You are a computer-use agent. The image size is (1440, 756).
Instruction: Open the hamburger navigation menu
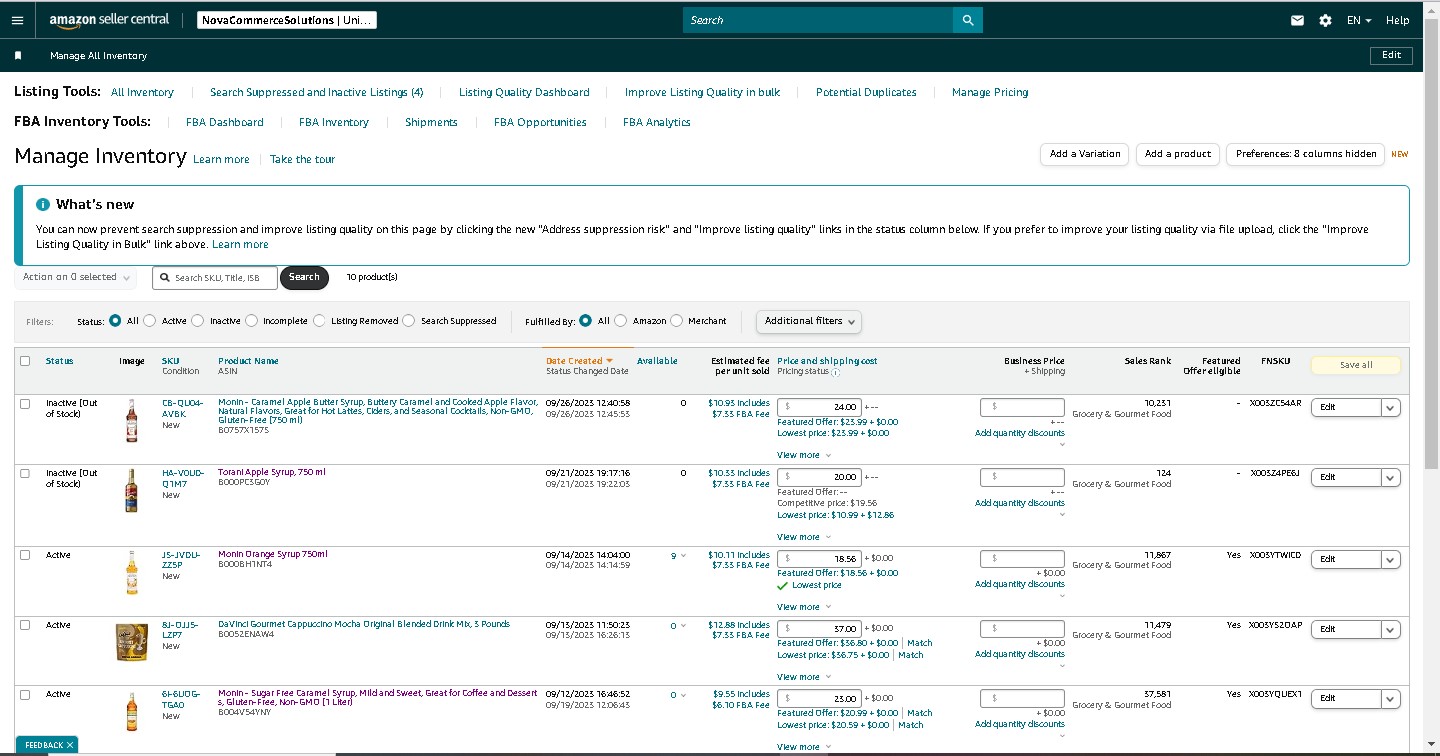click(x=17, y=20)
